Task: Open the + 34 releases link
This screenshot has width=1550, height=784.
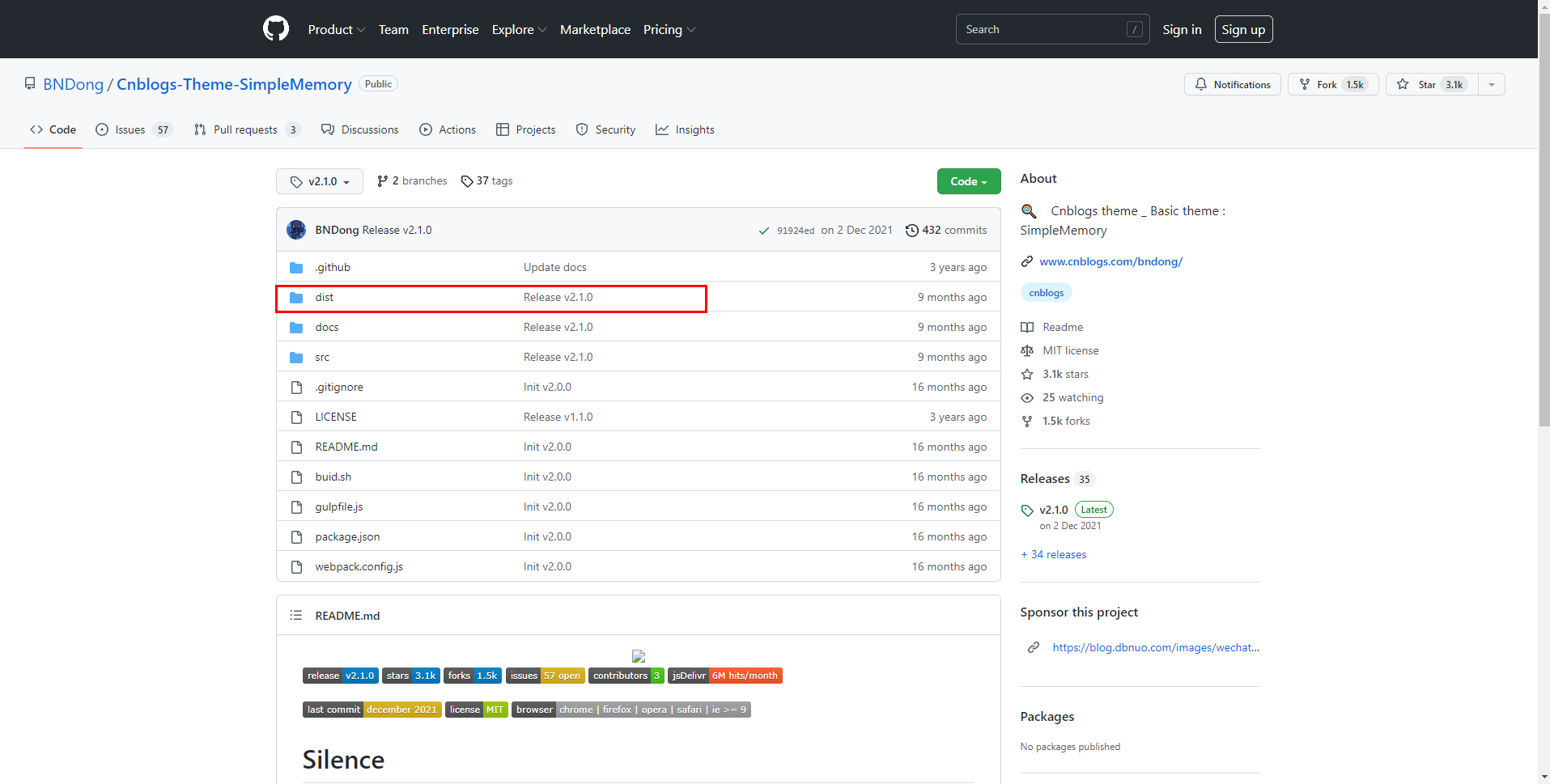Action: (x=1054, y=554)
